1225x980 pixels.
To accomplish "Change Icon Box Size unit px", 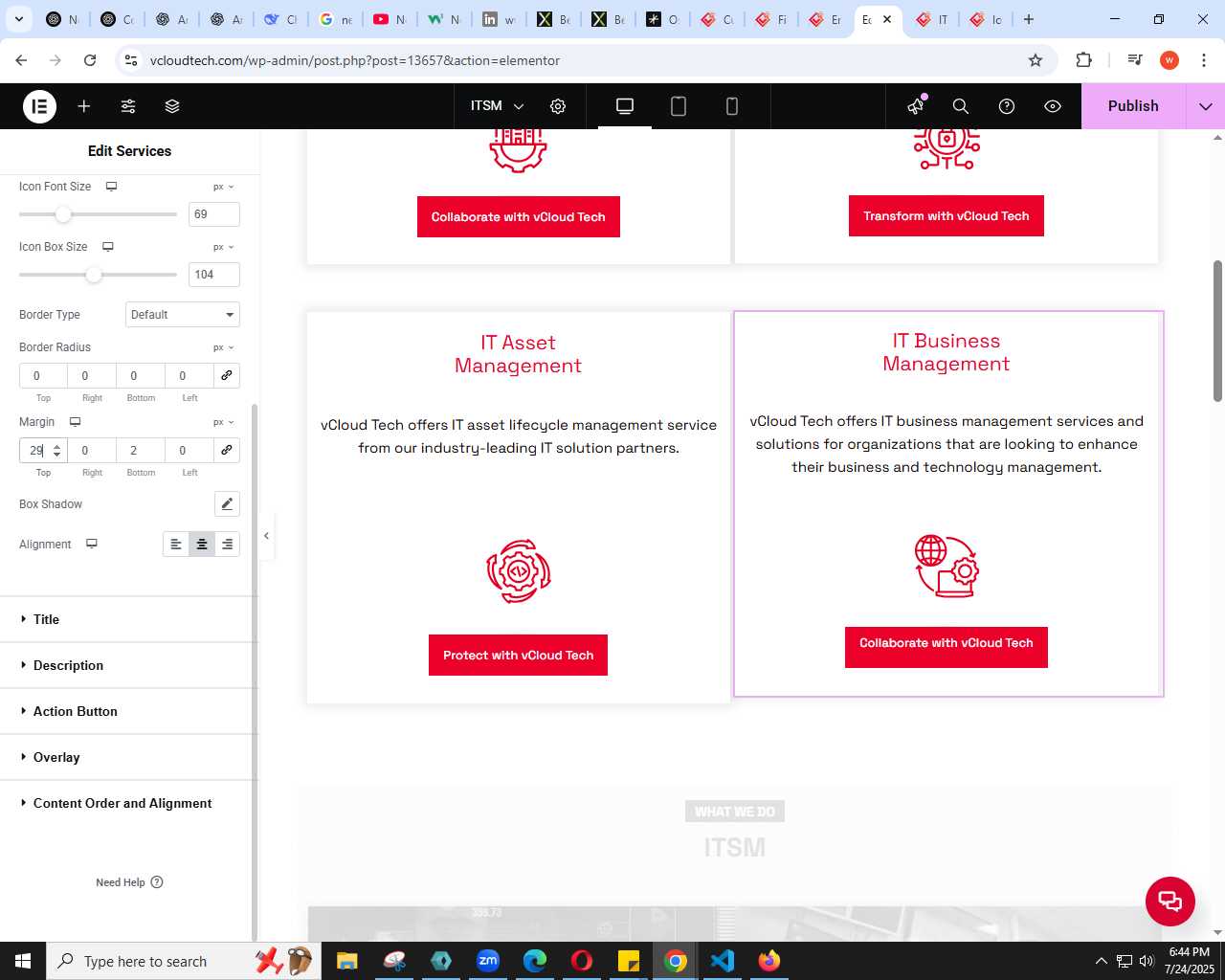I will 224,247.
